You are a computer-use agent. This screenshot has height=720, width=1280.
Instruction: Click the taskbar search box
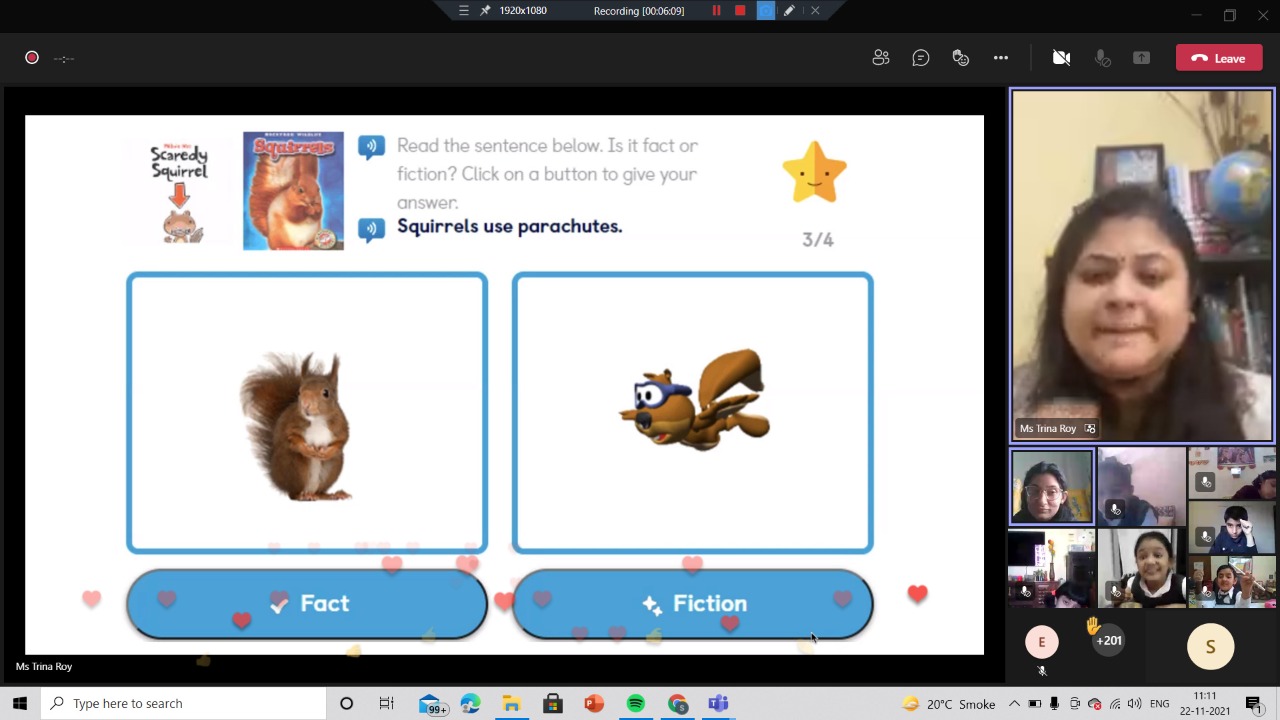pyautogui.click(x=183, y=703)
